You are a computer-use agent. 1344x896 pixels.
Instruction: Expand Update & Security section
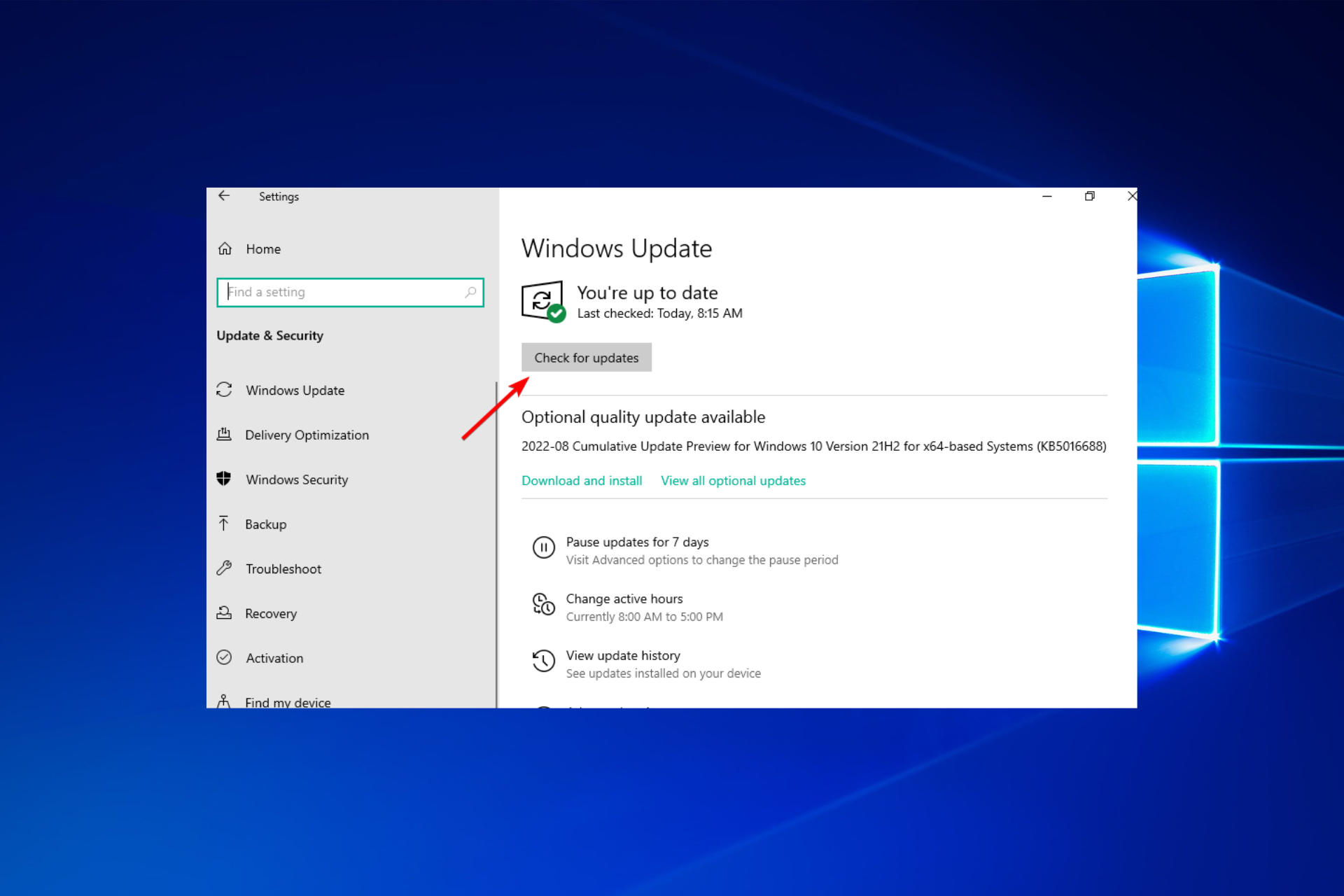(x=269, y=335)
